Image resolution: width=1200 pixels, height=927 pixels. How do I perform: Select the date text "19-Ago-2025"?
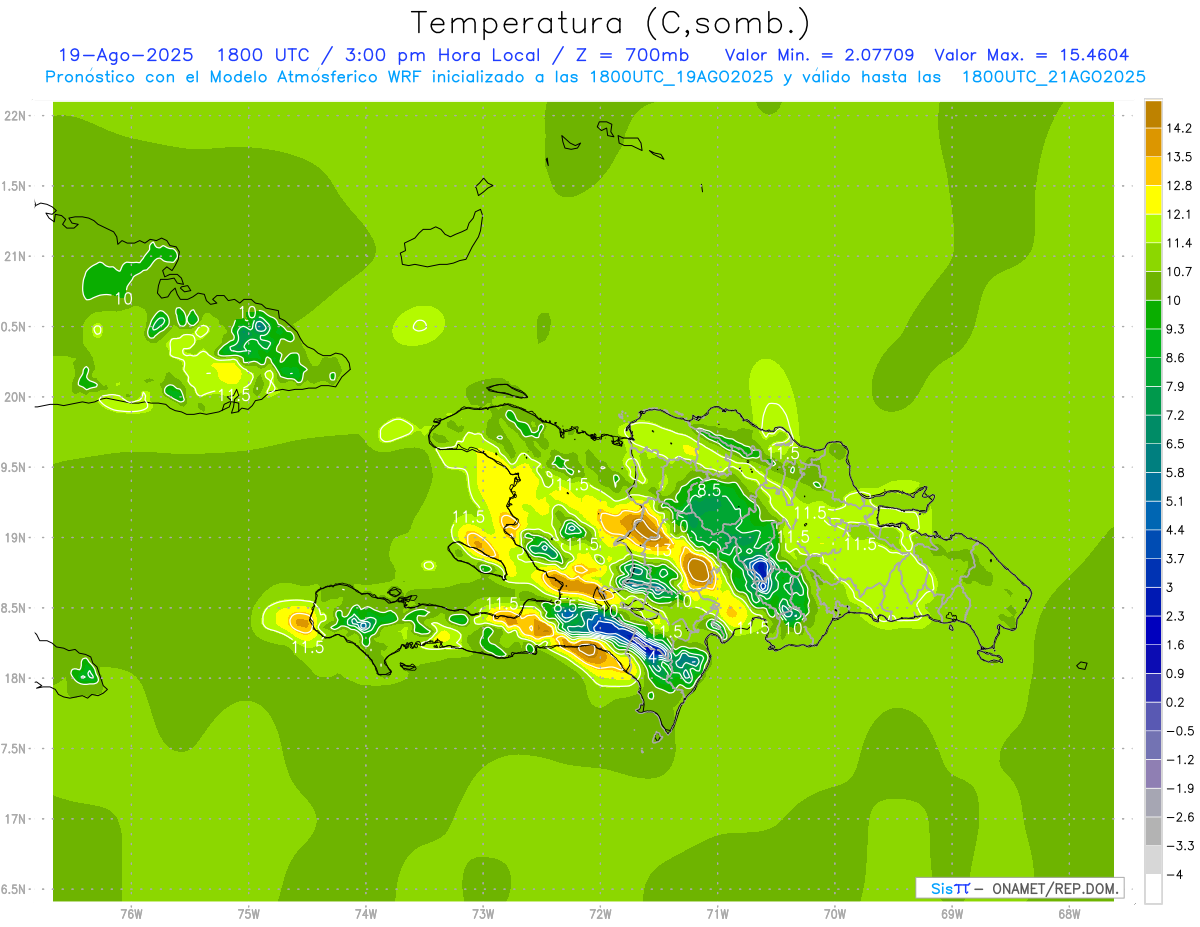[x=126, y=55]
